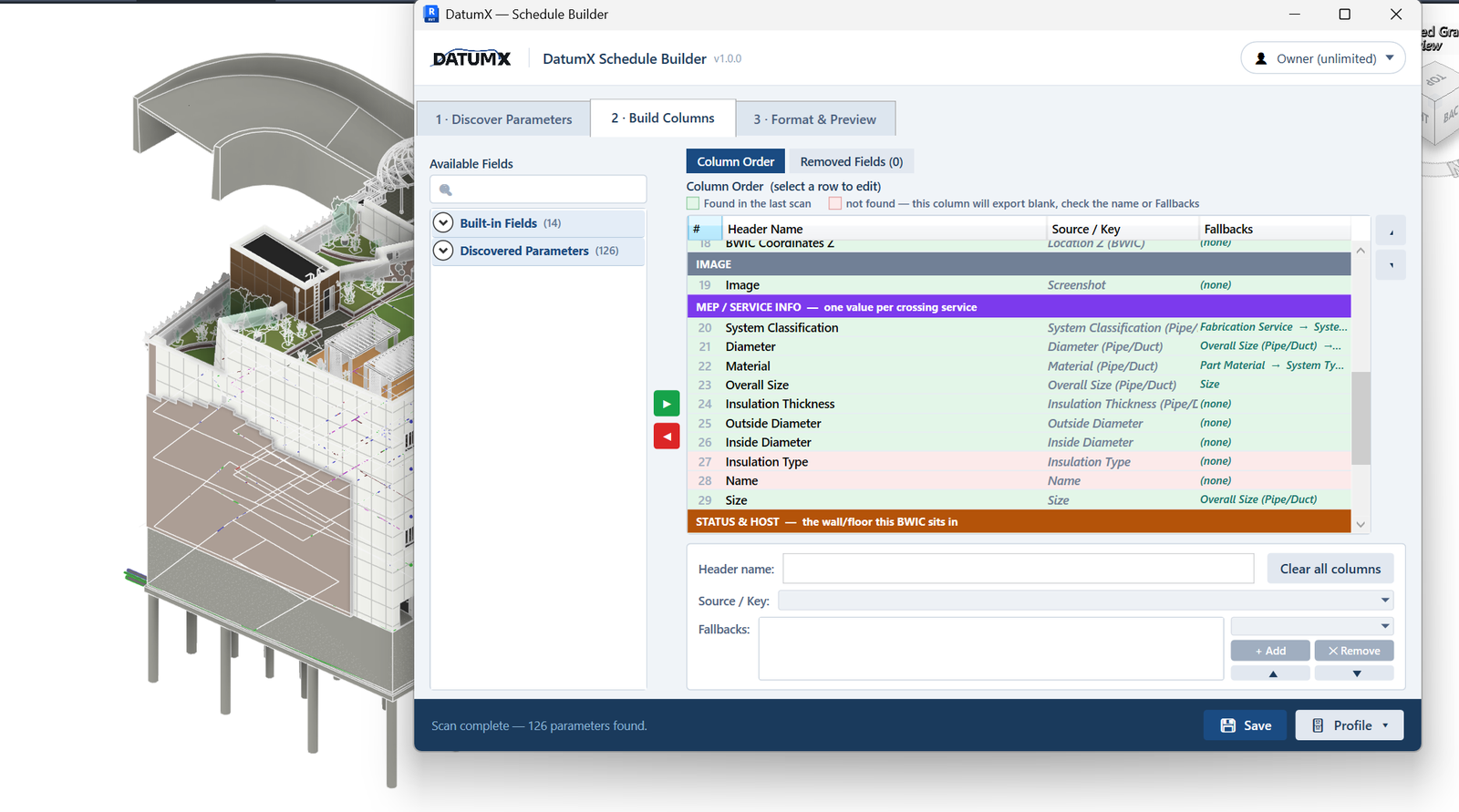This screenshot has width=1459, height=812.
Task: Move fallback up with the triangle under + Add
Action: (x=1270, y=673)
